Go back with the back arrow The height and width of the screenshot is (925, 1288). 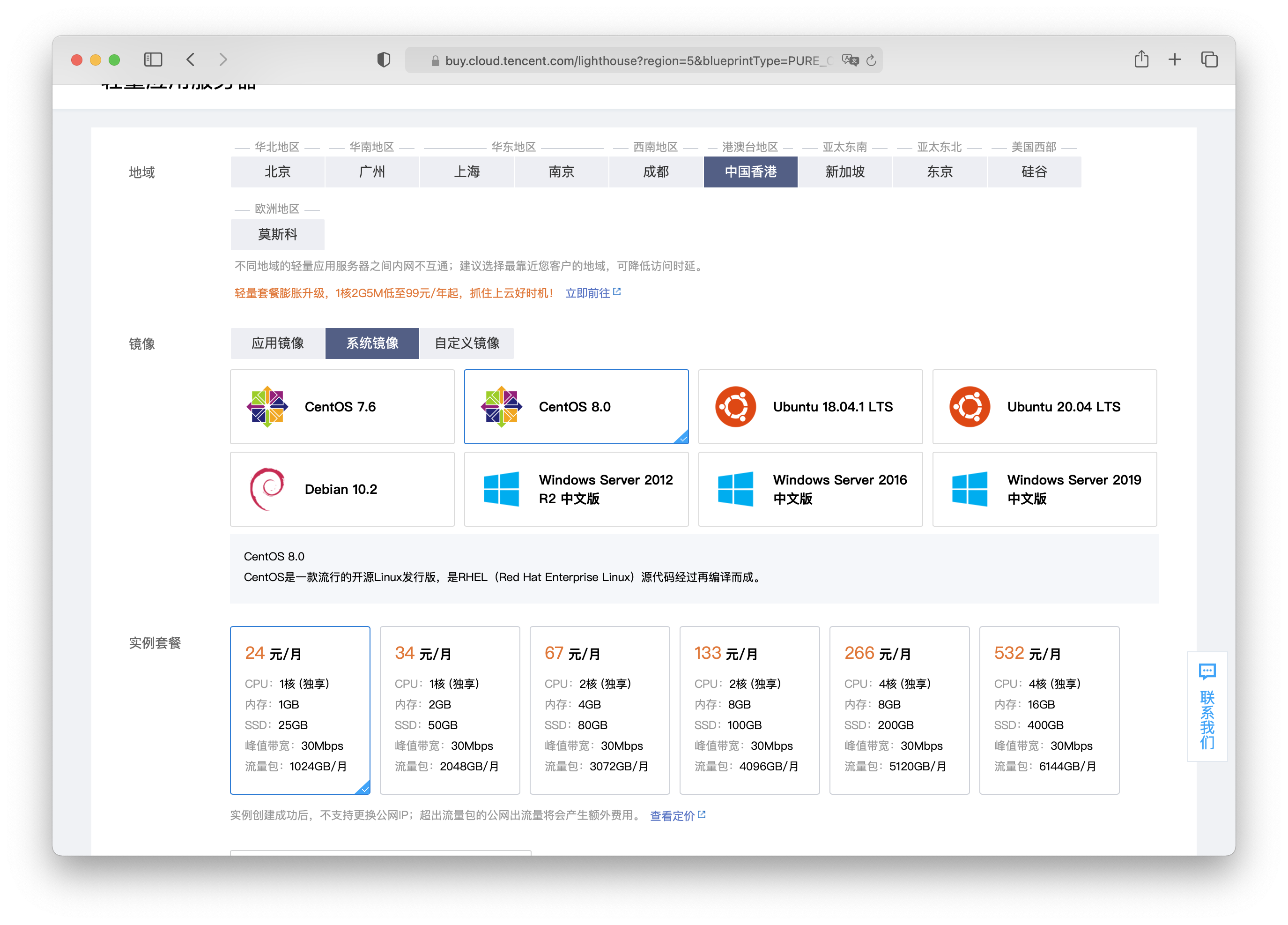tap(191, 60)
